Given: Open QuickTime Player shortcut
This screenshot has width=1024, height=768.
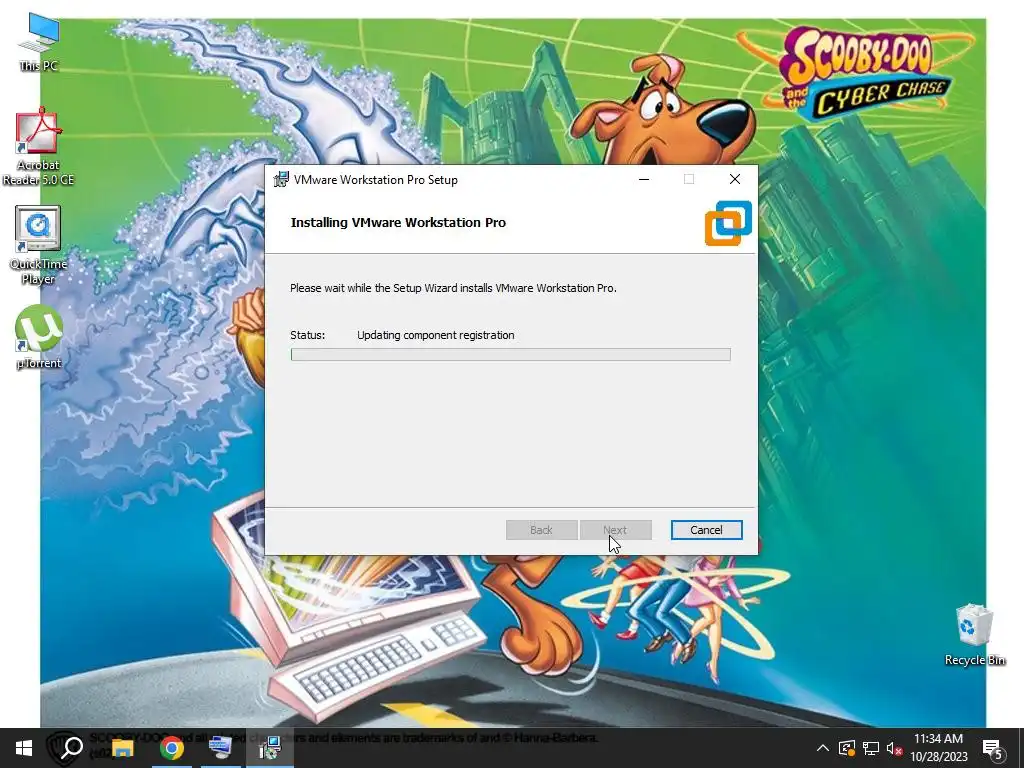Looking at the screenshot, I should pyautogui.click(x=39, y=245).
